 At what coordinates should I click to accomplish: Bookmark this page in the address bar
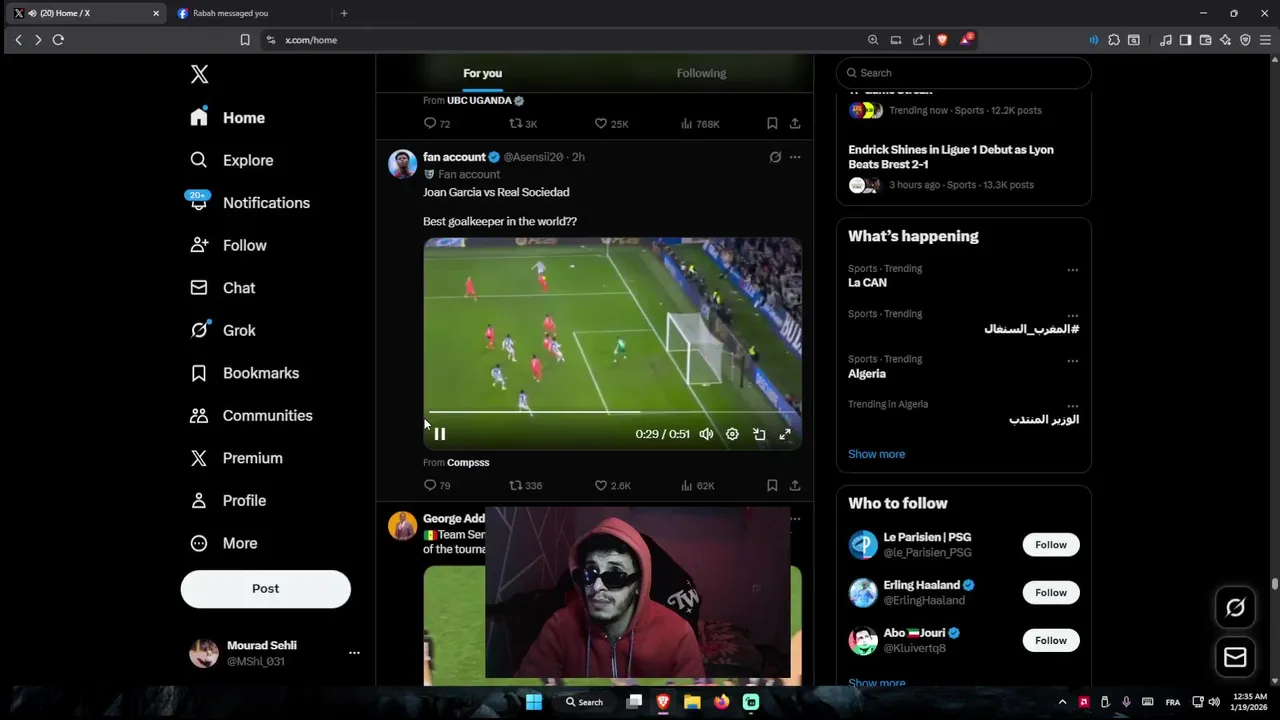[x=245, y=40]
